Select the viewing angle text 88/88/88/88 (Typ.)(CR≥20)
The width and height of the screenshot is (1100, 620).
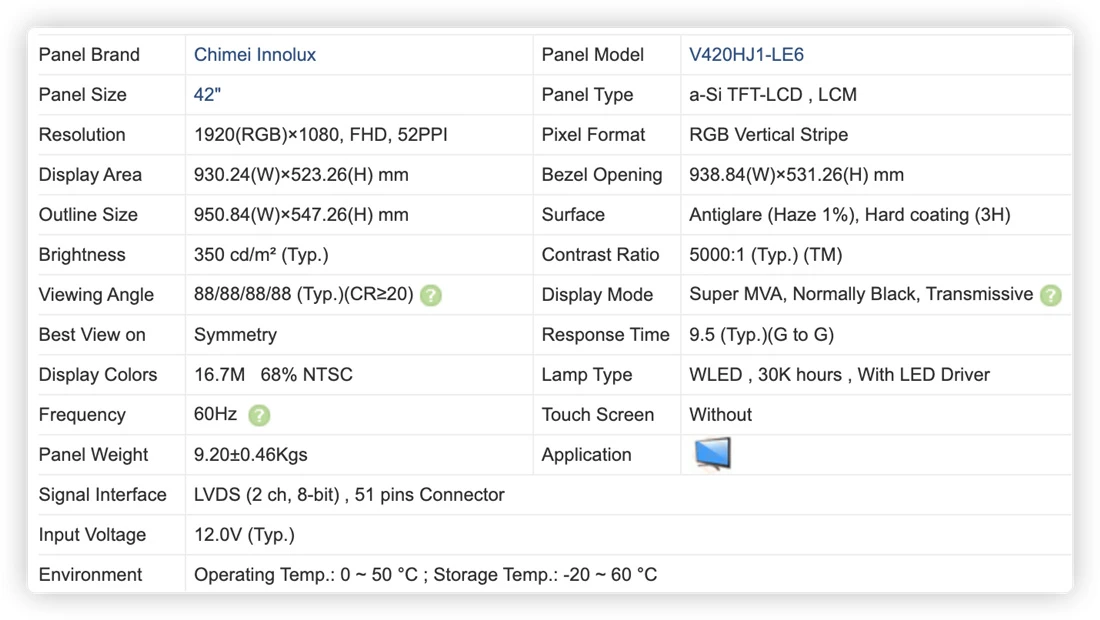coord(304,294)
